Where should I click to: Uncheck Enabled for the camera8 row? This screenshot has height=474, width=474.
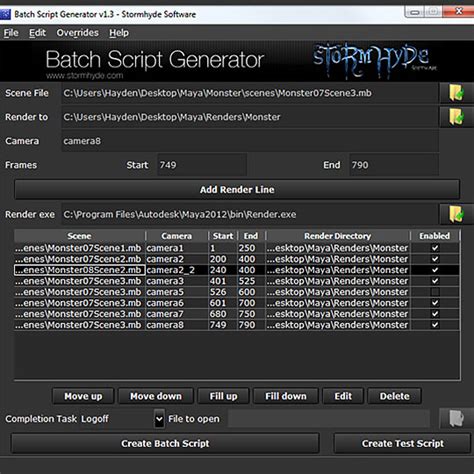[435, 325]
